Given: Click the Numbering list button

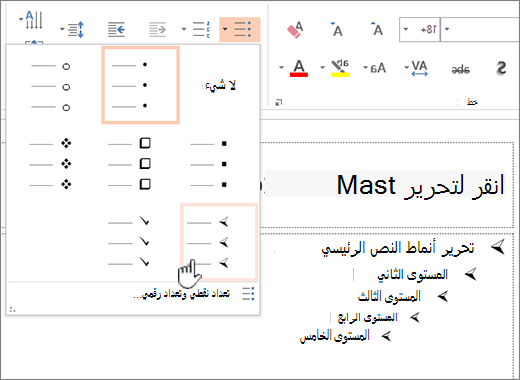Looking at the screenshot, I should (x=202, y=29).
